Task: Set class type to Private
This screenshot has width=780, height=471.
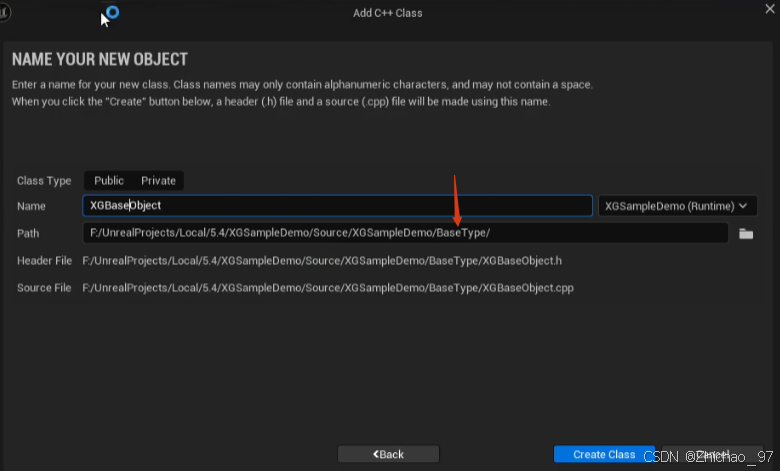Action: coord(158,181)
